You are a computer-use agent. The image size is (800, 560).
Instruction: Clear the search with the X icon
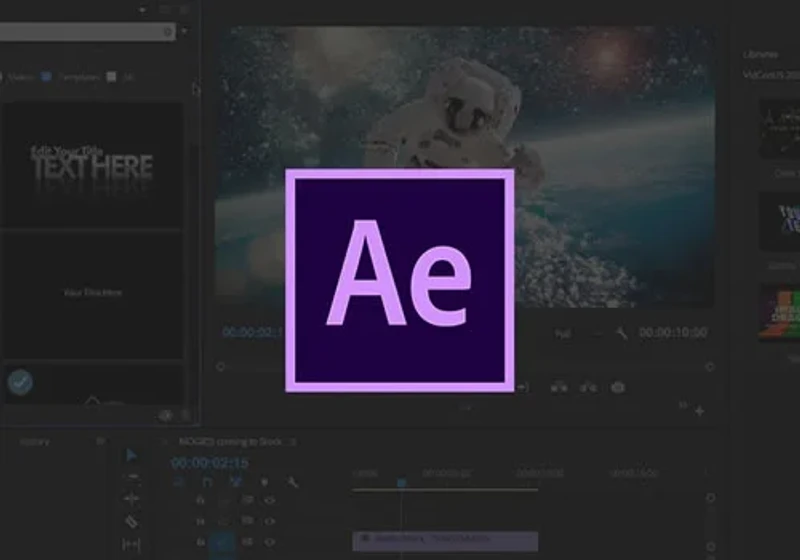tap(168, 32)
